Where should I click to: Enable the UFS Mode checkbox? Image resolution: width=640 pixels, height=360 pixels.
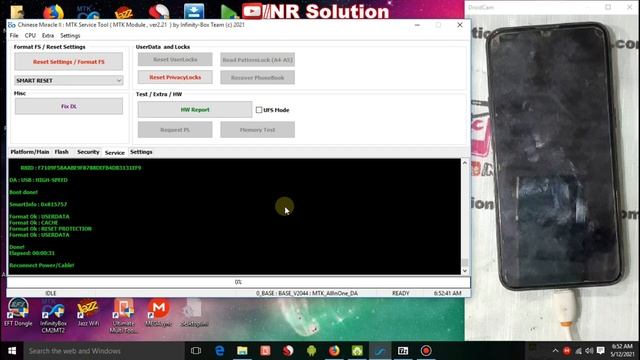(x=259, y=110)
